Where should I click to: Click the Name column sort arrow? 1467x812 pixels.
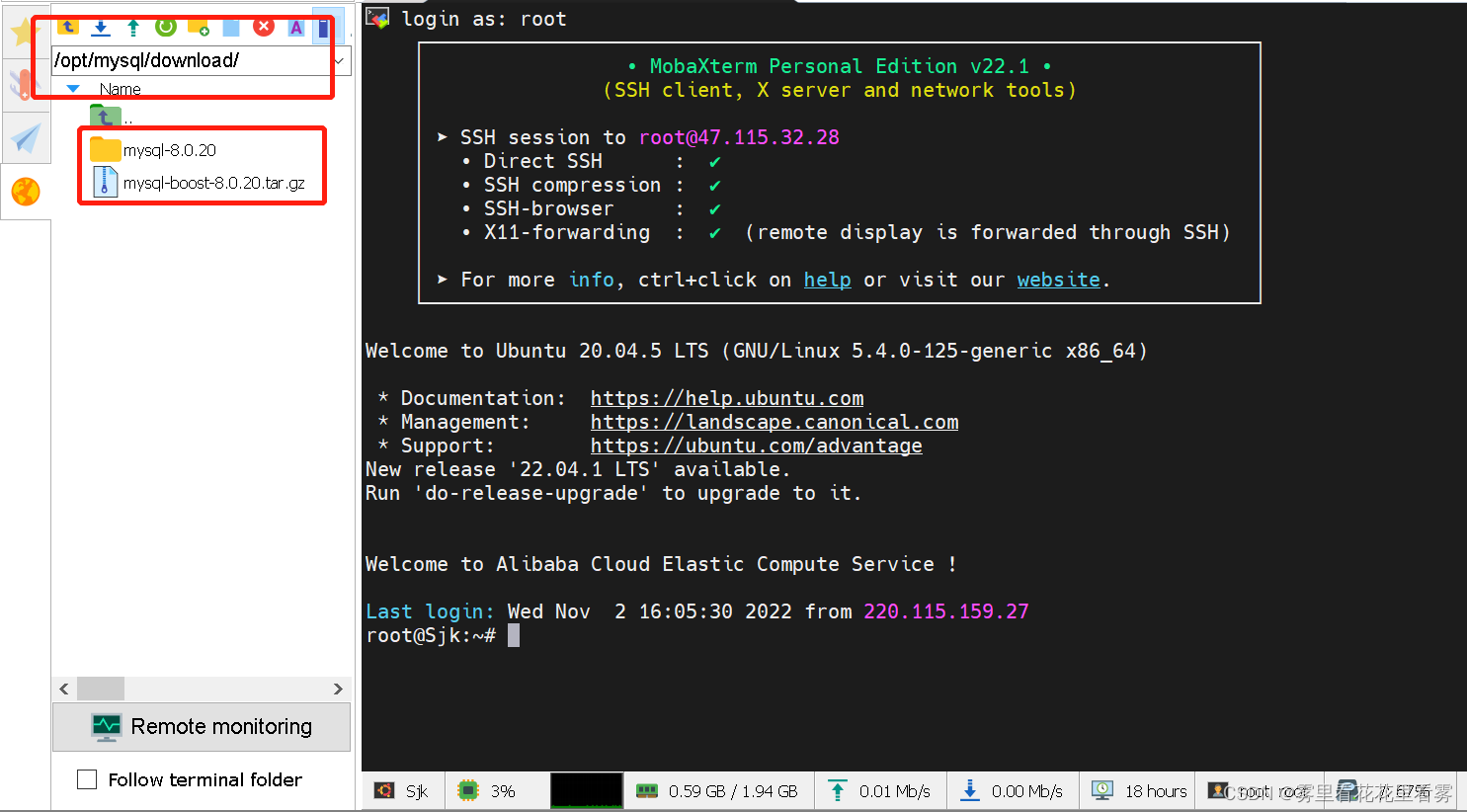pyautogui.click(x=72, y=89)
